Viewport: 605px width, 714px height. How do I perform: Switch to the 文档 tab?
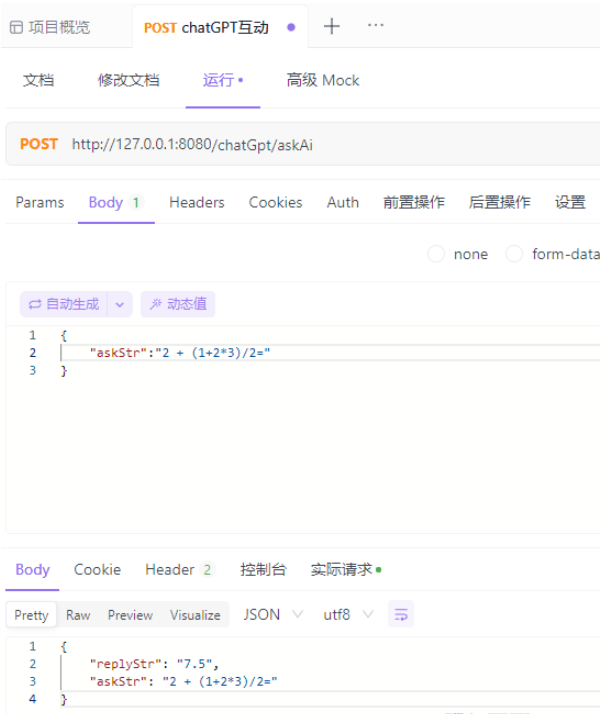tap(38, 80)
